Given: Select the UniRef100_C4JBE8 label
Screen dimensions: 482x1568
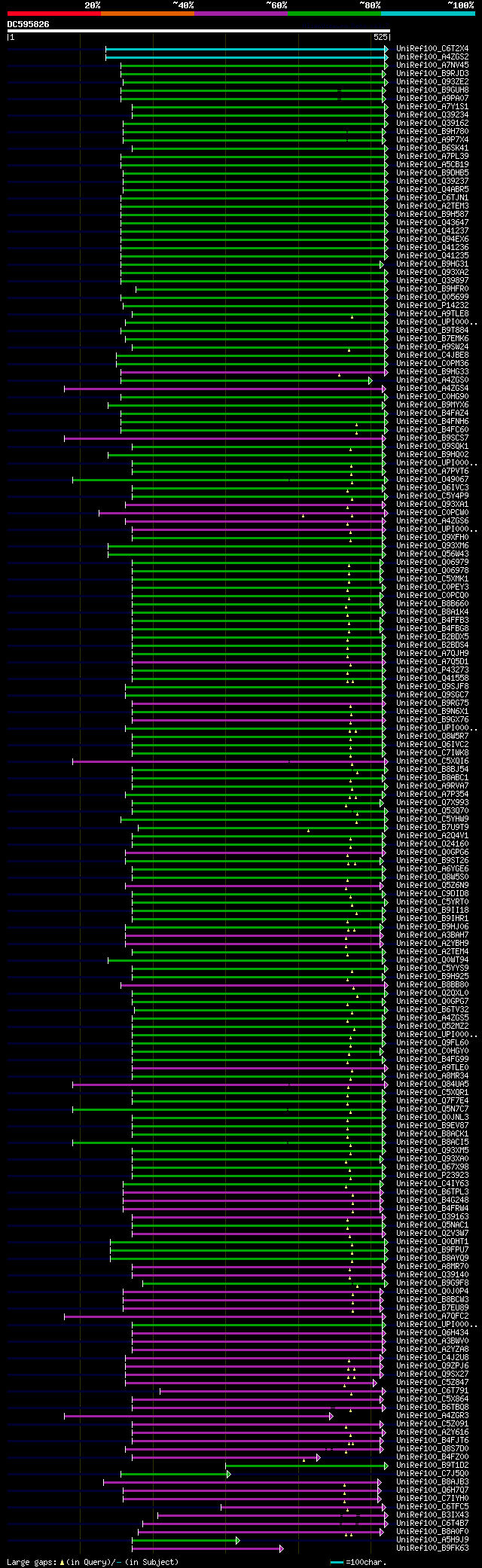Looking at the screenshot, I should (x=432, y=355).
